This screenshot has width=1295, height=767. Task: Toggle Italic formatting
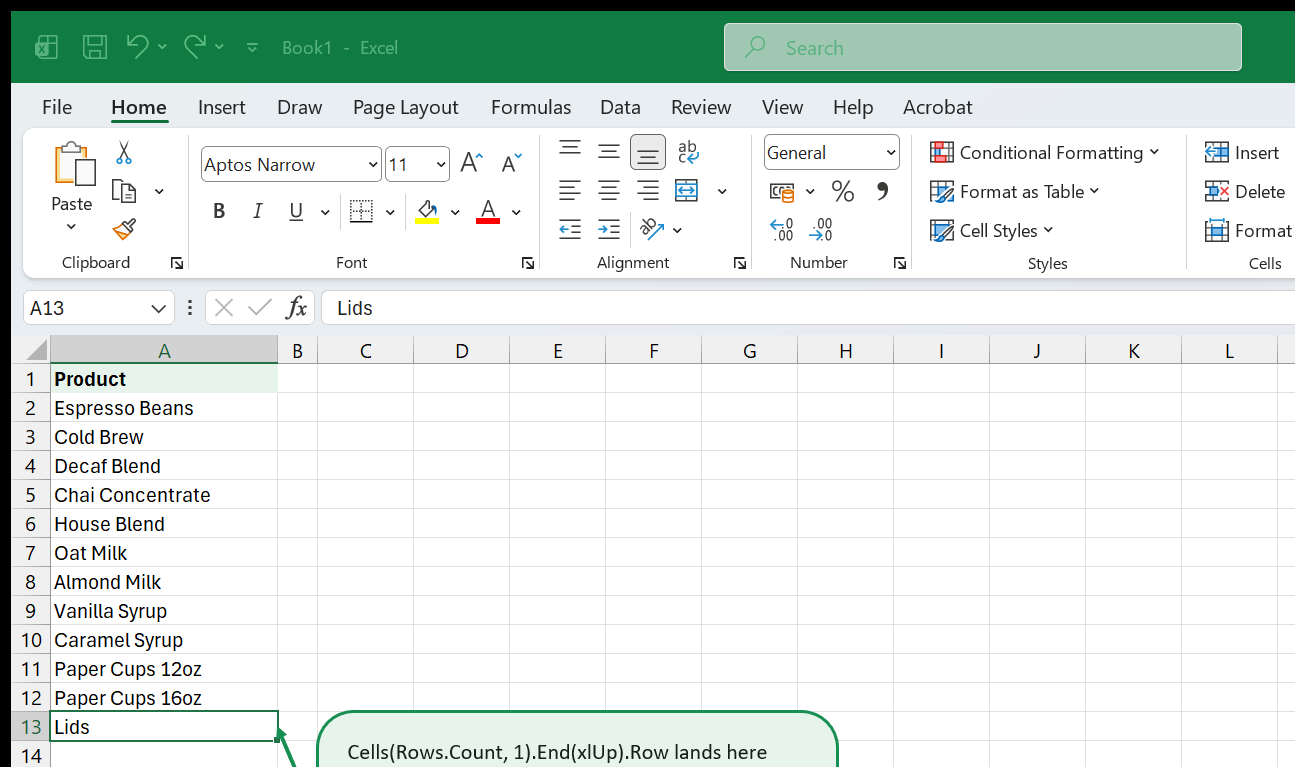(x=257, y=211)
